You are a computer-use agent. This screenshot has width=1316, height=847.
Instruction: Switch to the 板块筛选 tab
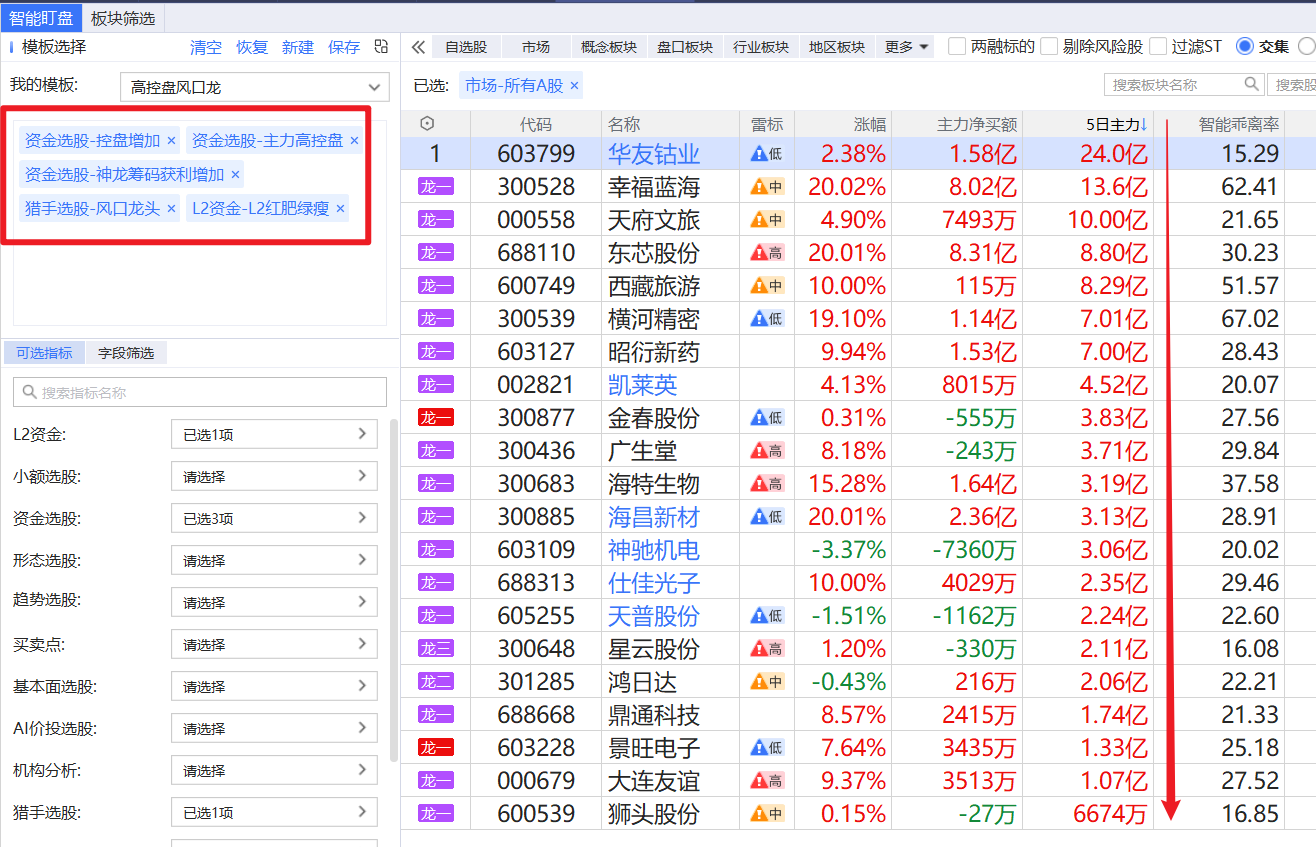[x=122, y=18]
